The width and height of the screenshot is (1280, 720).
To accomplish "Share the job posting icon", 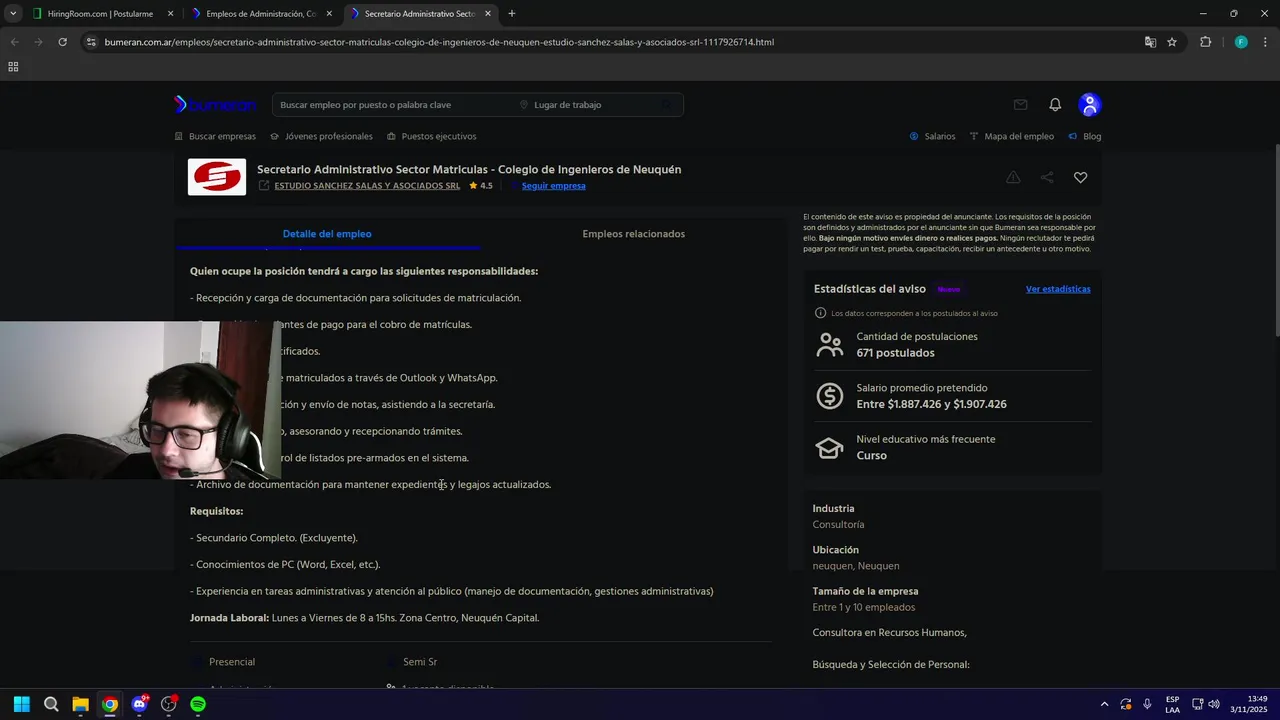I will coord(1047,177).
